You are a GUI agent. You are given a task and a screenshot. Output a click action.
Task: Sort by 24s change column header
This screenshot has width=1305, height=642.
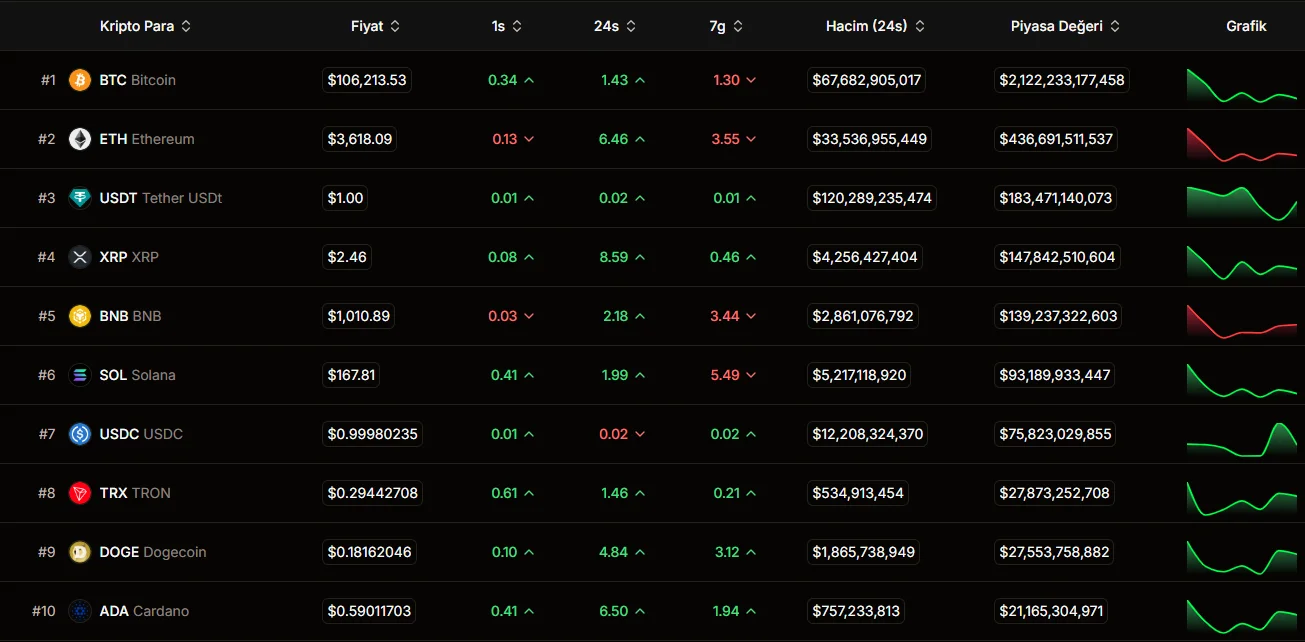coord(614,26)
